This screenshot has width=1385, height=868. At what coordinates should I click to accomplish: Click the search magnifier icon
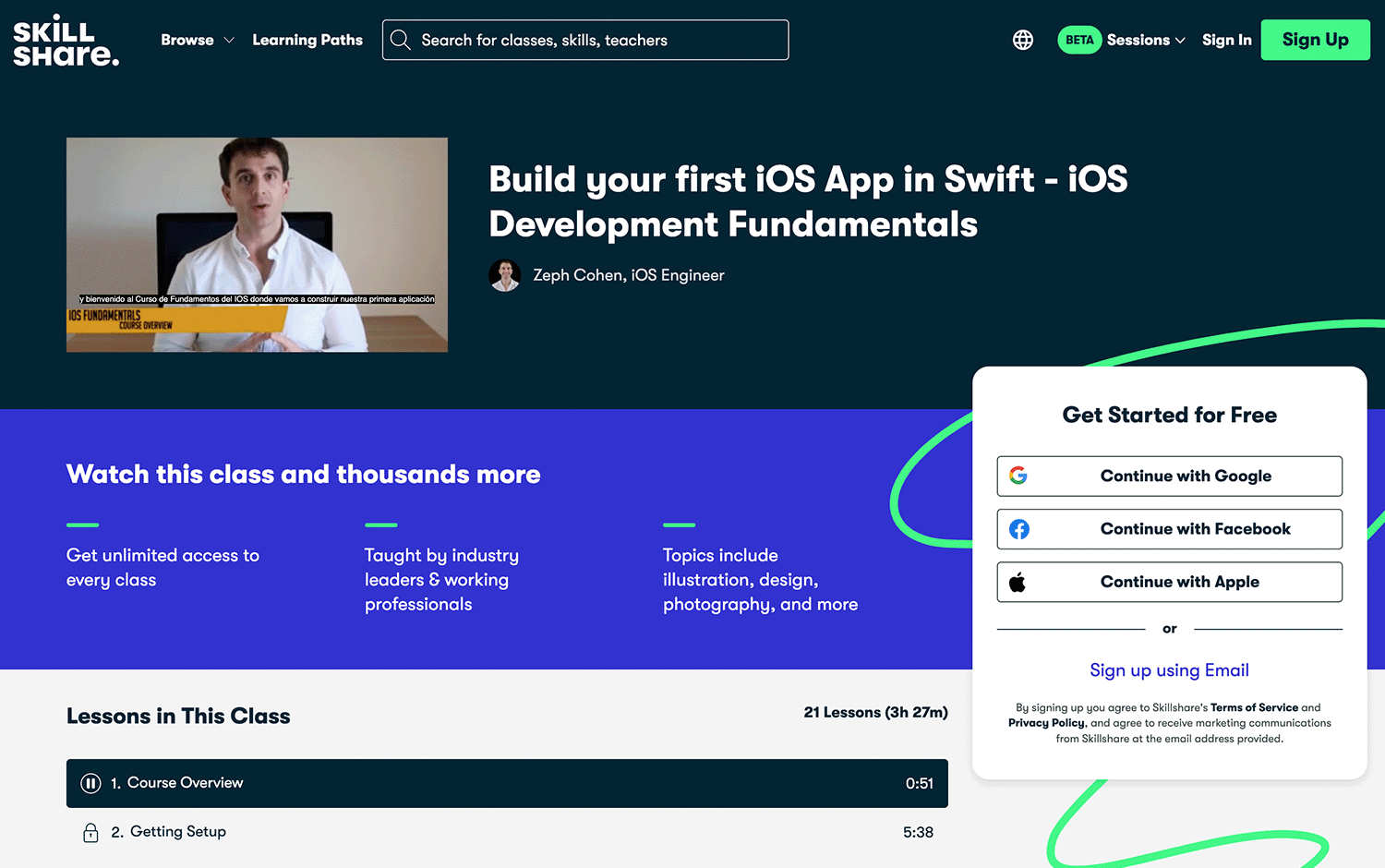[401, 40]
